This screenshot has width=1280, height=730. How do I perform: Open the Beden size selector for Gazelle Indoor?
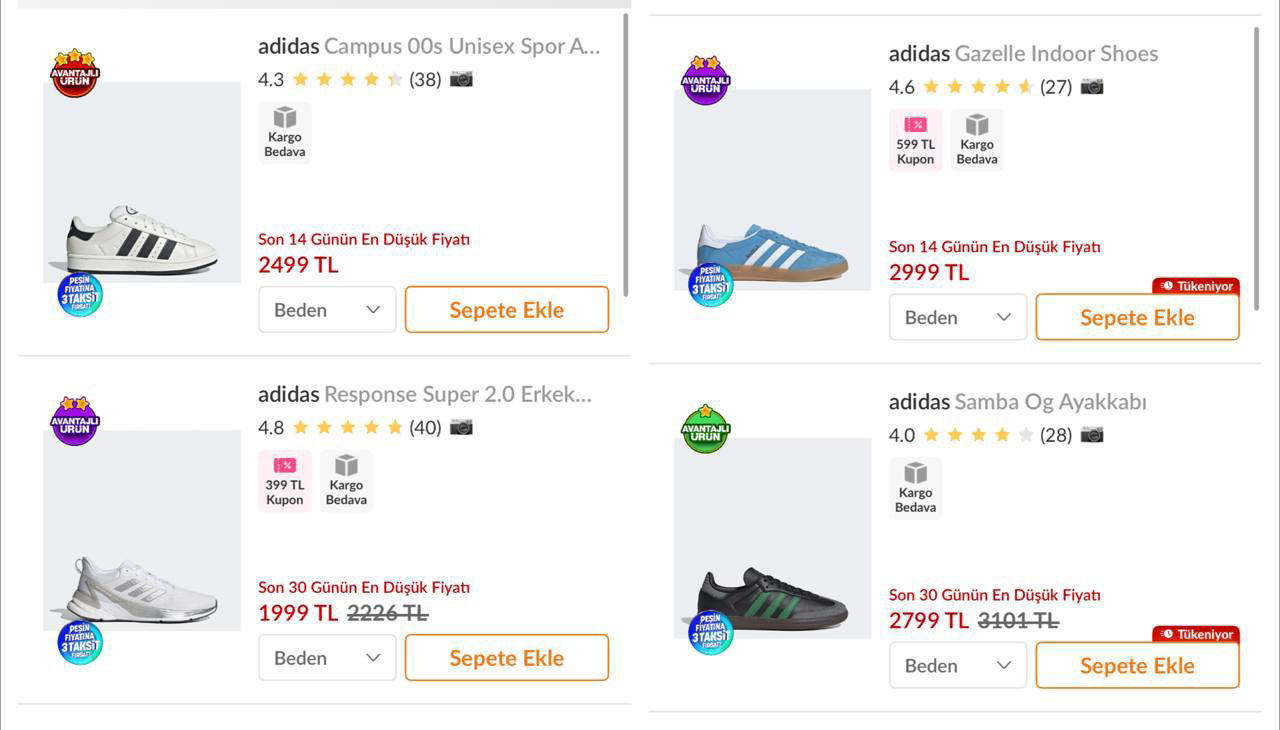[x=958, y=317]
